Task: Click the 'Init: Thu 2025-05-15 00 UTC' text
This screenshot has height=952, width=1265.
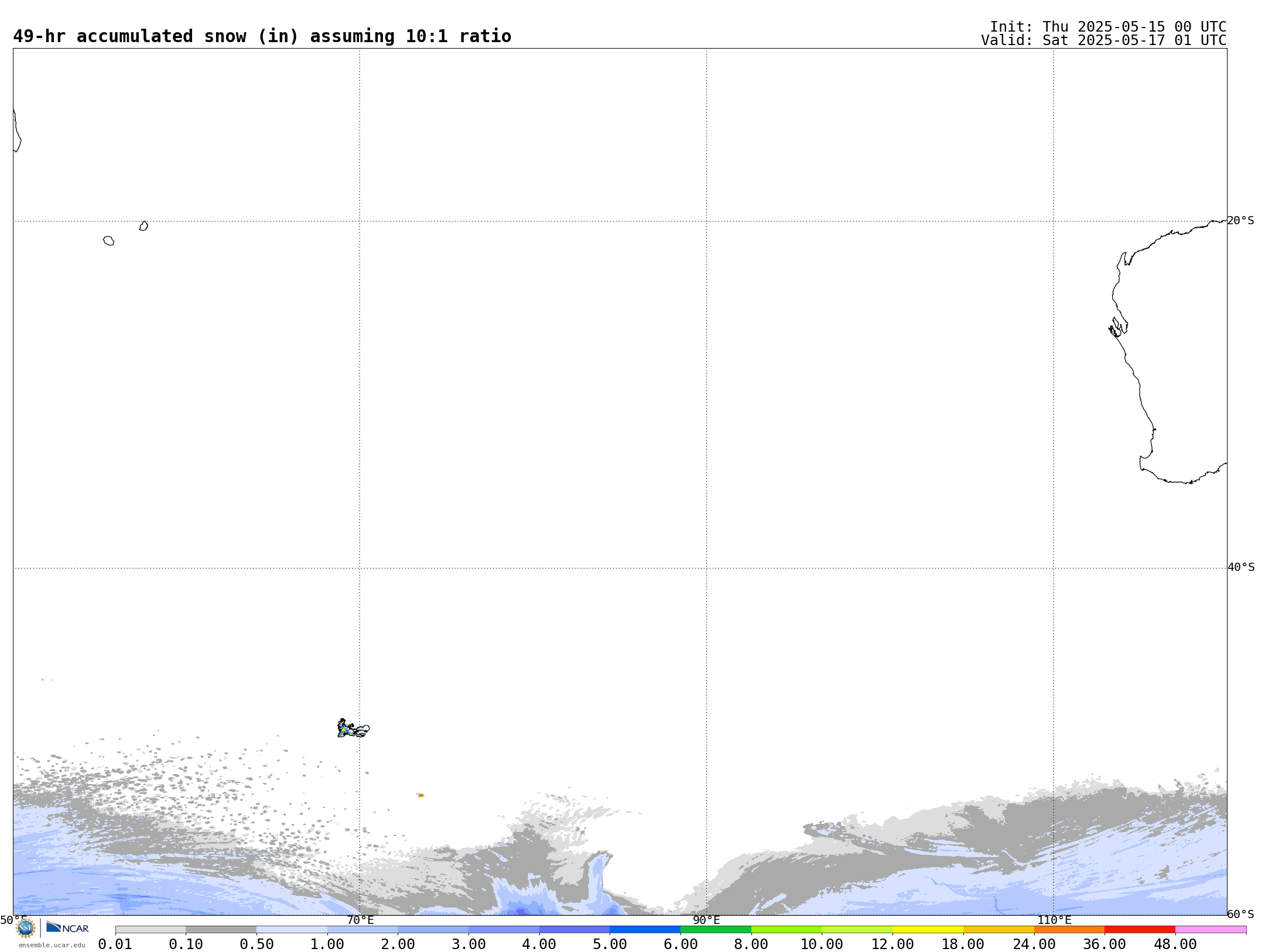Action: coord(1108,27)
